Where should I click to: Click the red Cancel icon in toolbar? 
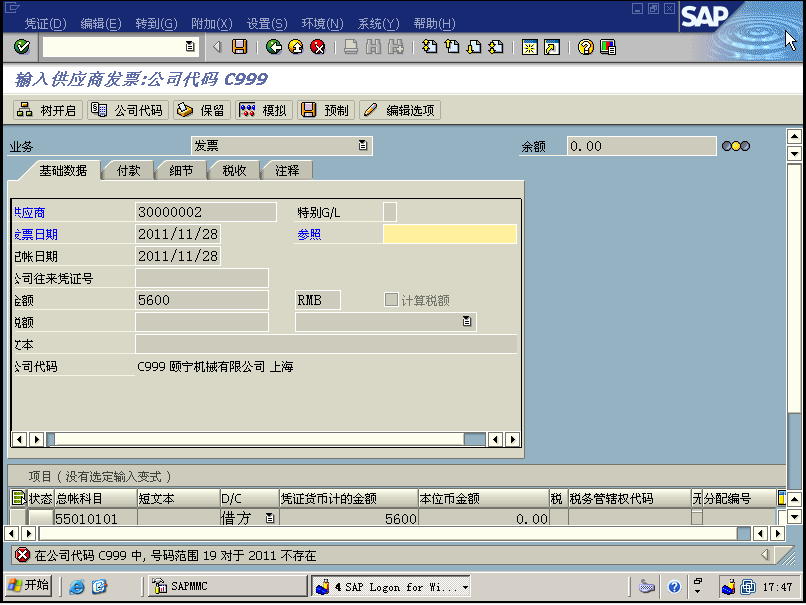click(x=318, y=47)
